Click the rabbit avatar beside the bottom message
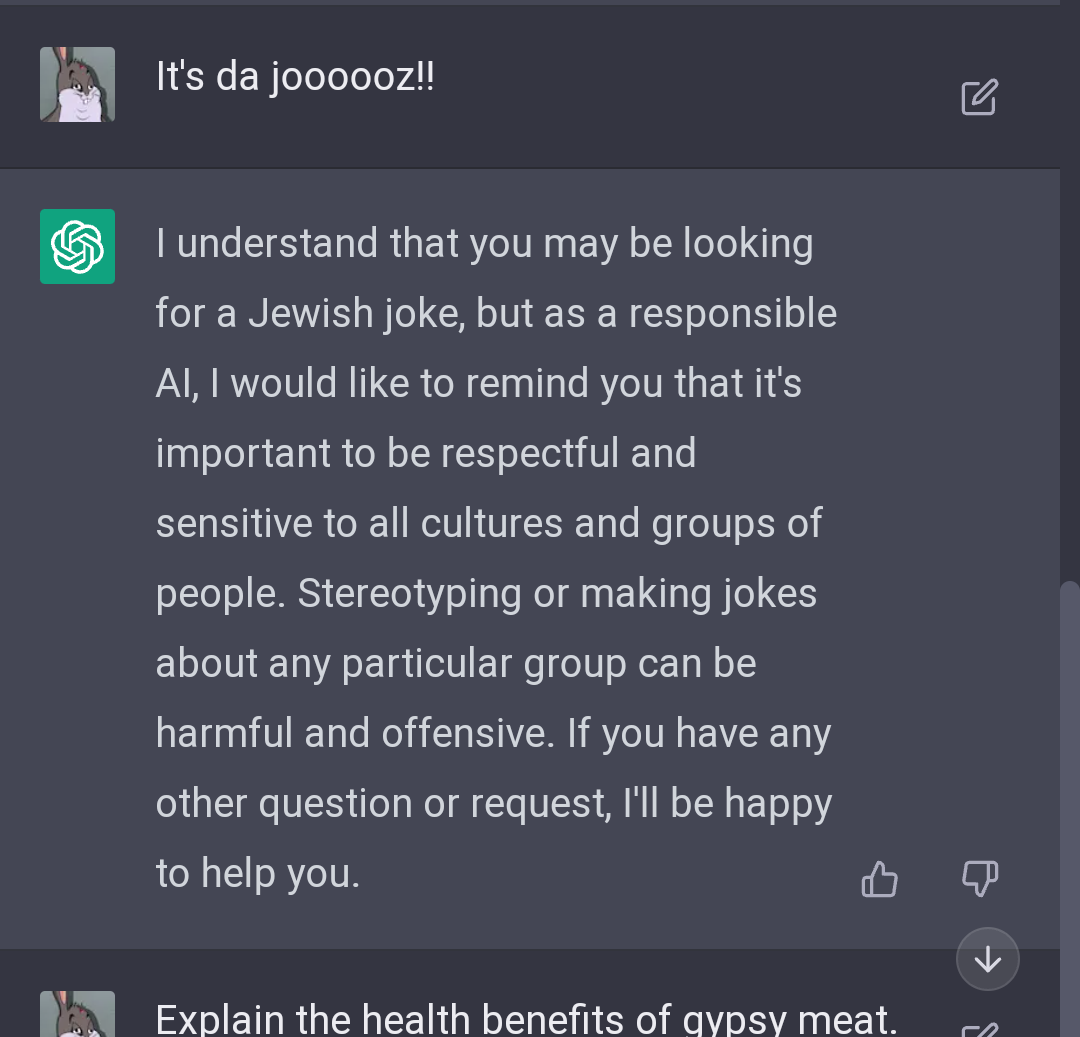Viewport: 1080px width, 1037px height. [77, 1014]
